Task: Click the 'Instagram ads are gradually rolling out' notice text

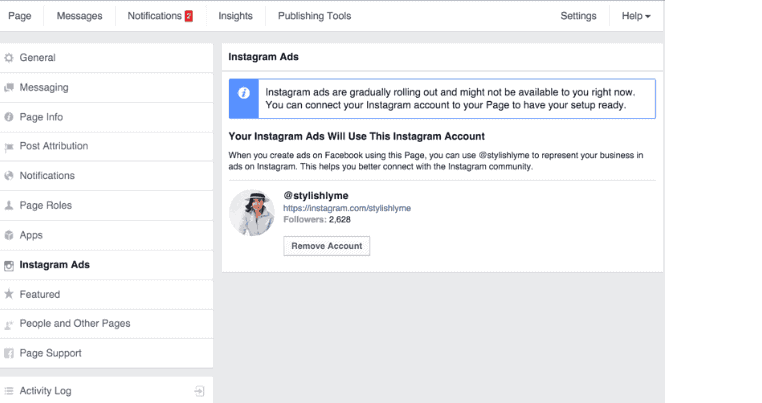Action: (450, 99)
